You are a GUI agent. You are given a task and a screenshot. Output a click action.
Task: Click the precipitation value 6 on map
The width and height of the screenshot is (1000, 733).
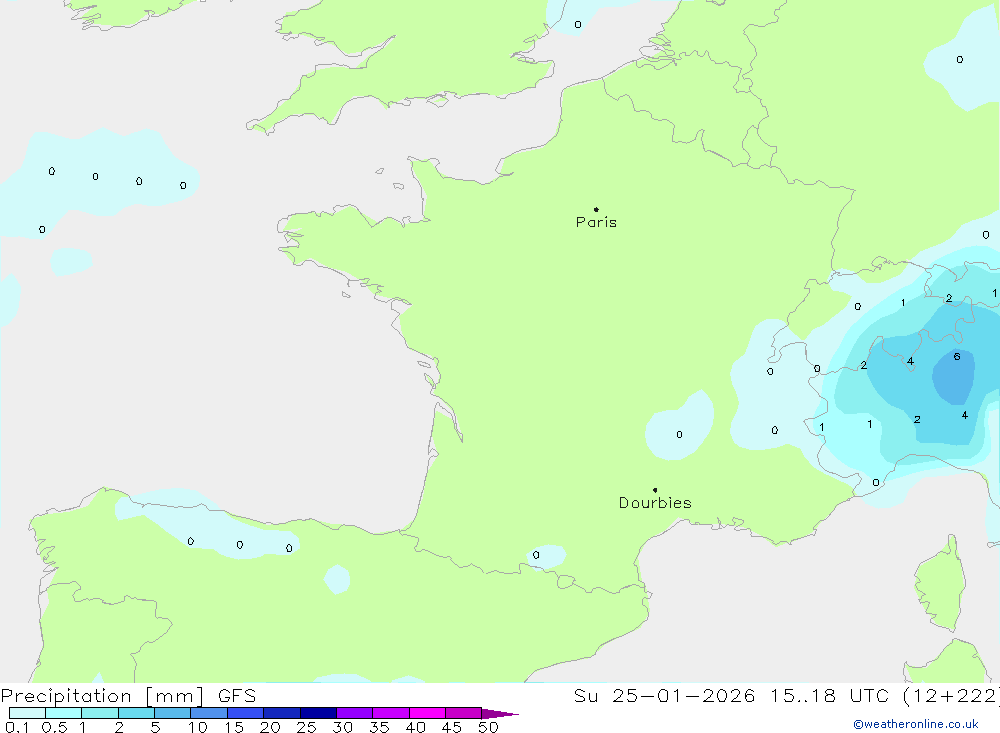pyautogui.click(x=957, y=357)
